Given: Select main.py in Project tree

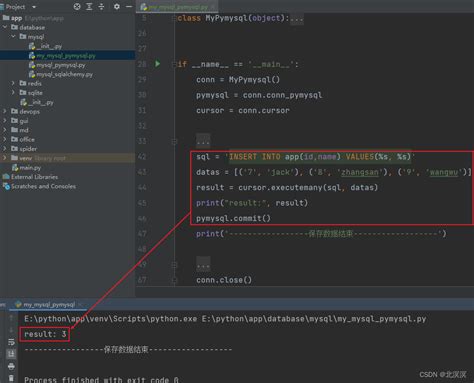Looking at the screenshot, I should (x=30, y=167).
